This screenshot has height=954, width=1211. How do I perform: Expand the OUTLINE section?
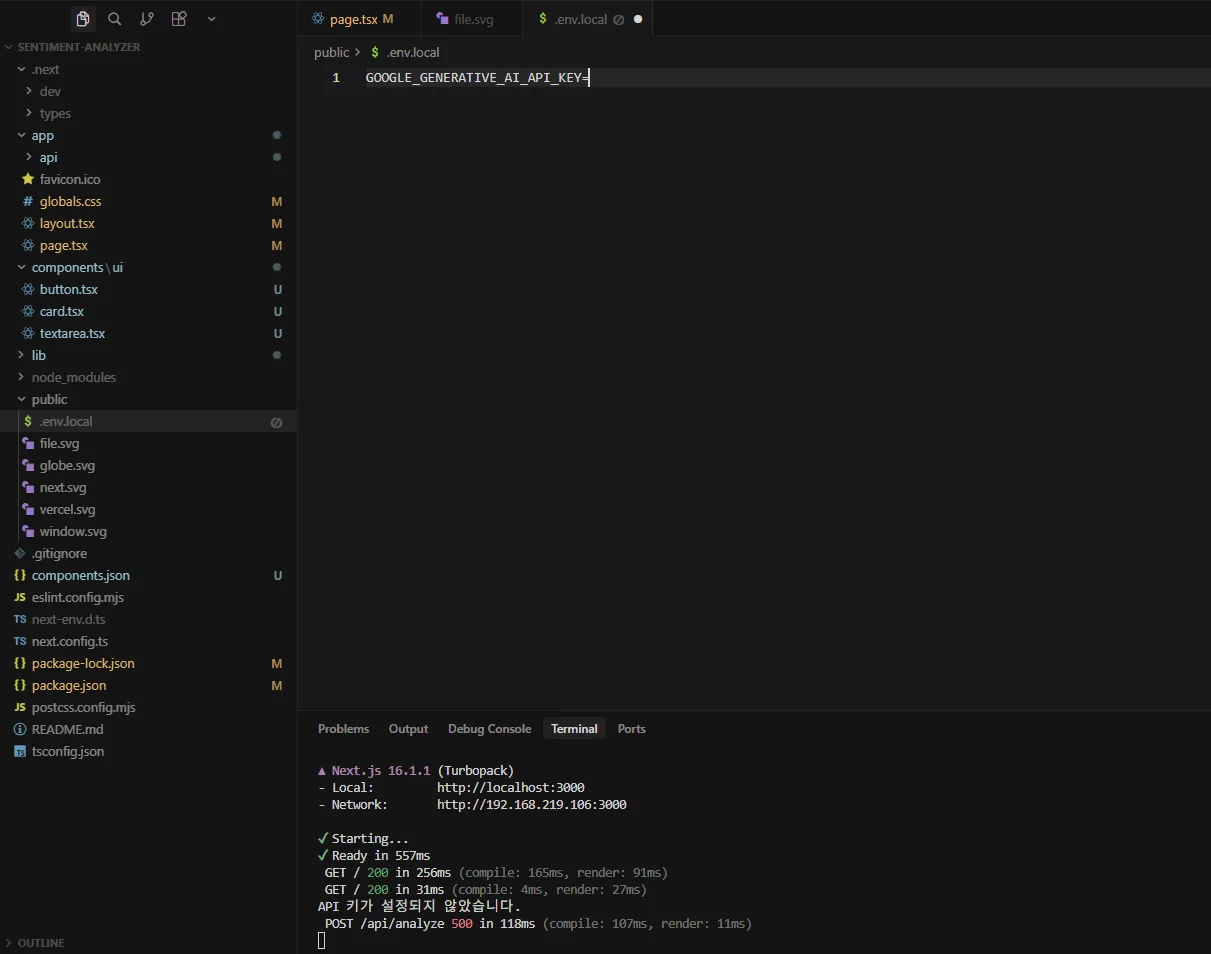click(40, 942)
